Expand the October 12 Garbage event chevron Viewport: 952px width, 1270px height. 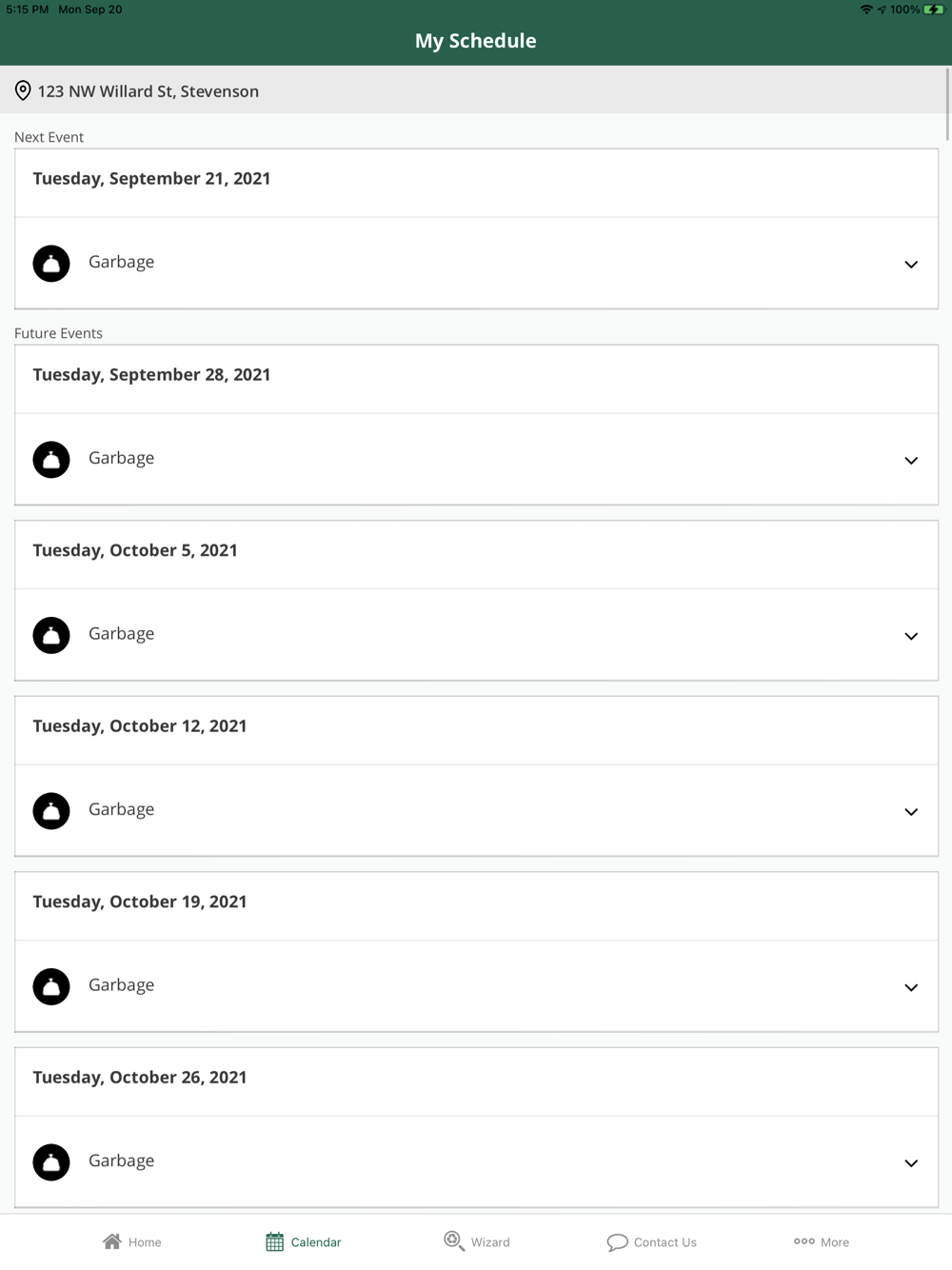[911, 812]
